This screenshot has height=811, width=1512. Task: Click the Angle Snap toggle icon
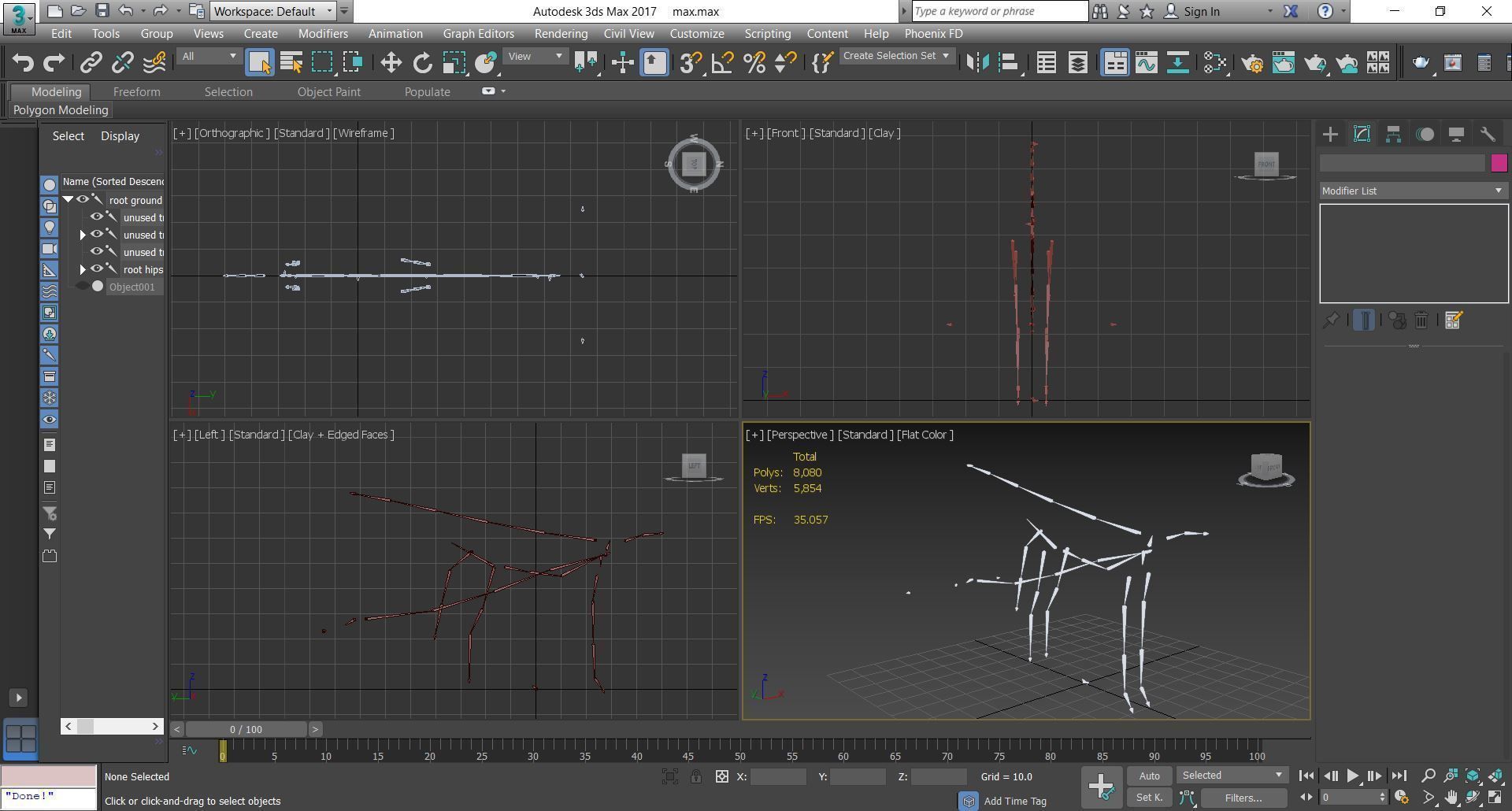[722, 63]
